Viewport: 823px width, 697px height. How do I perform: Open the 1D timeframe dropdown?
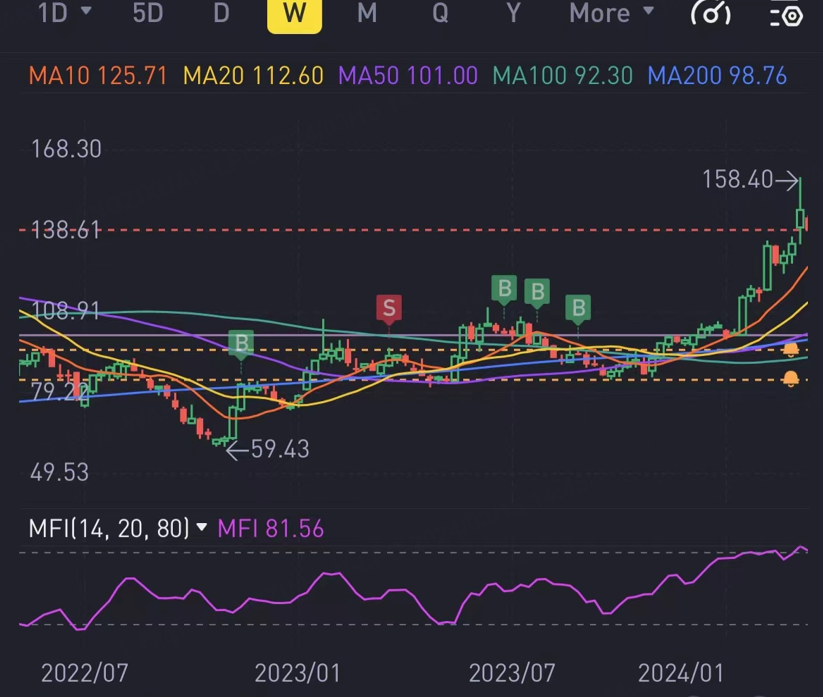(65, 13)
